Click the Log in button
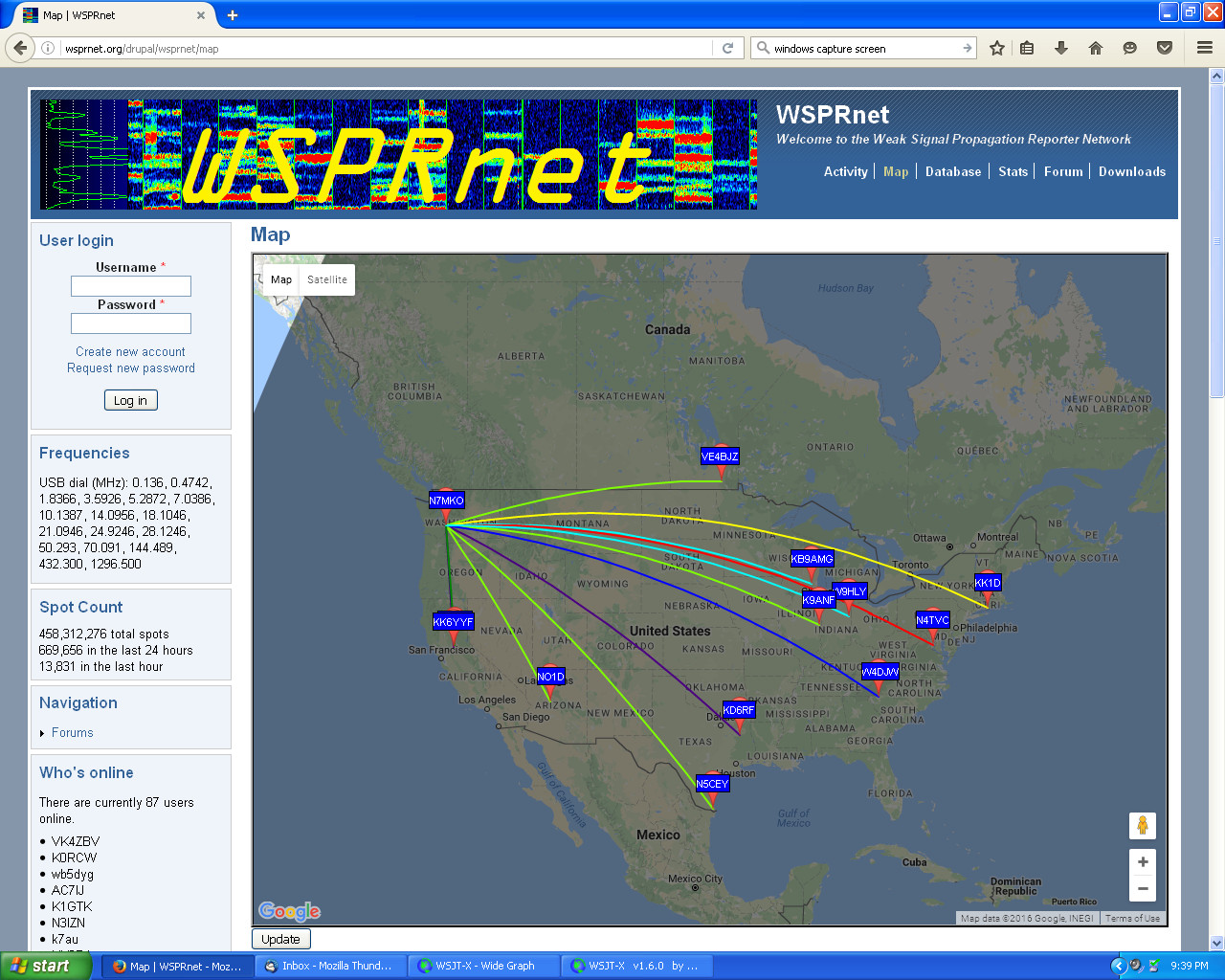Screen dimensions: 1225x980 (x=130, y=400)
